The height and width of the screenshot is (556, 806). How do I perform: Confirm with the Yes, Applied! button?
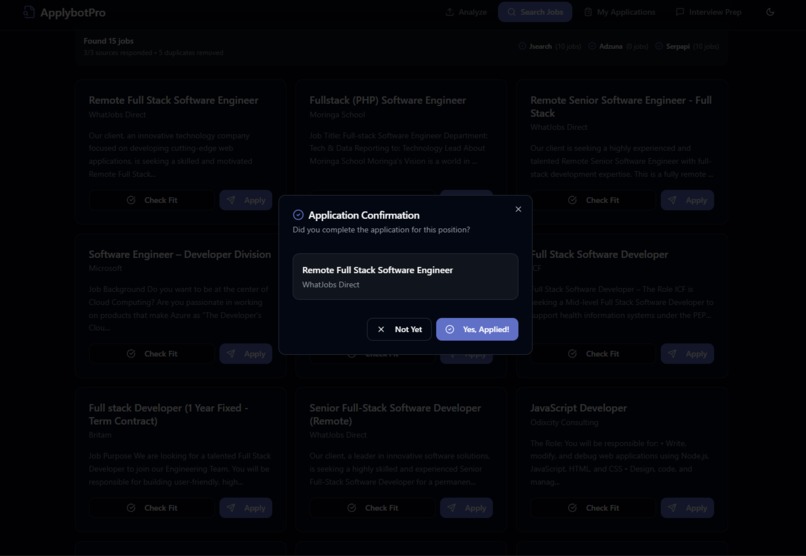477,329
